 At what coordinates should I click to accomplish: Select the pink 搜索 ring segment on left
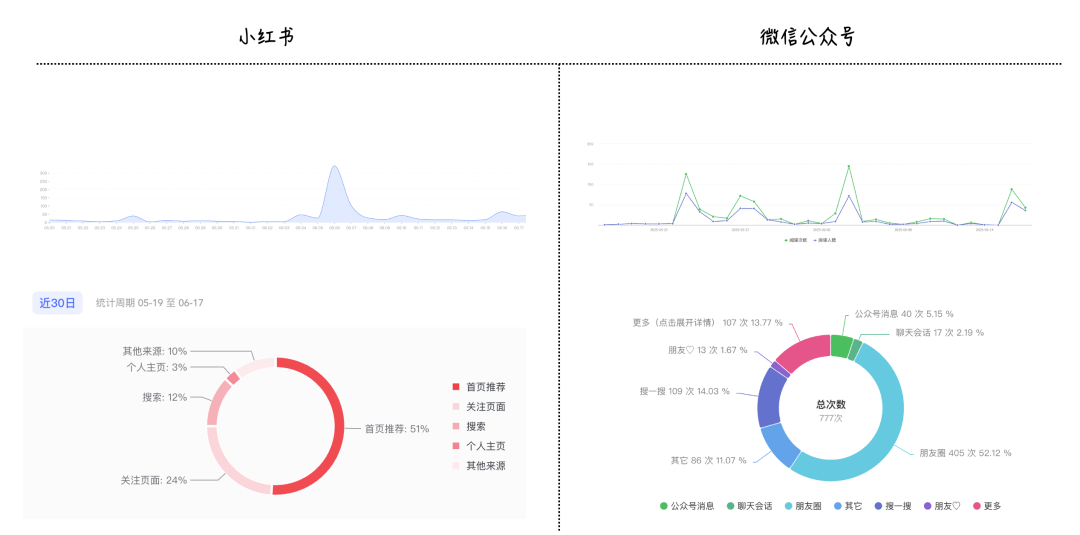(218, 403)
